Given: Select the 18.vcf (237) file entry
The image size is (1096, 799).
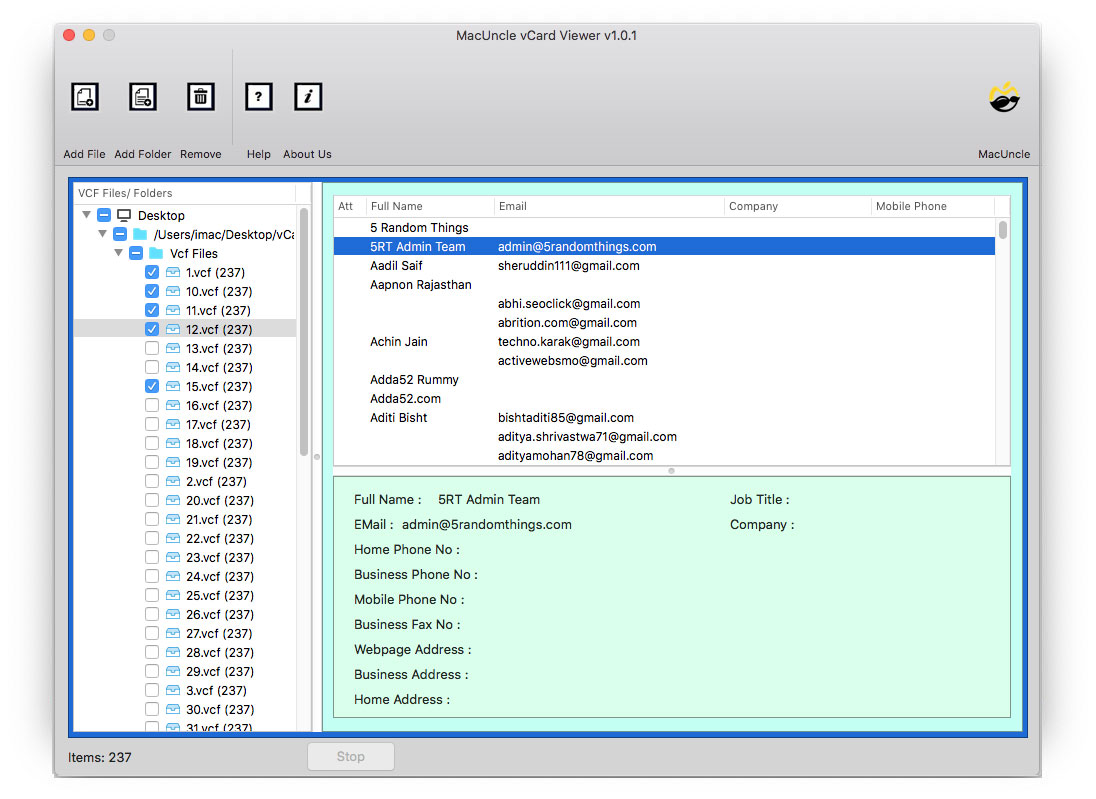Looking at the screenshot, I should click(x=219, y=443).
